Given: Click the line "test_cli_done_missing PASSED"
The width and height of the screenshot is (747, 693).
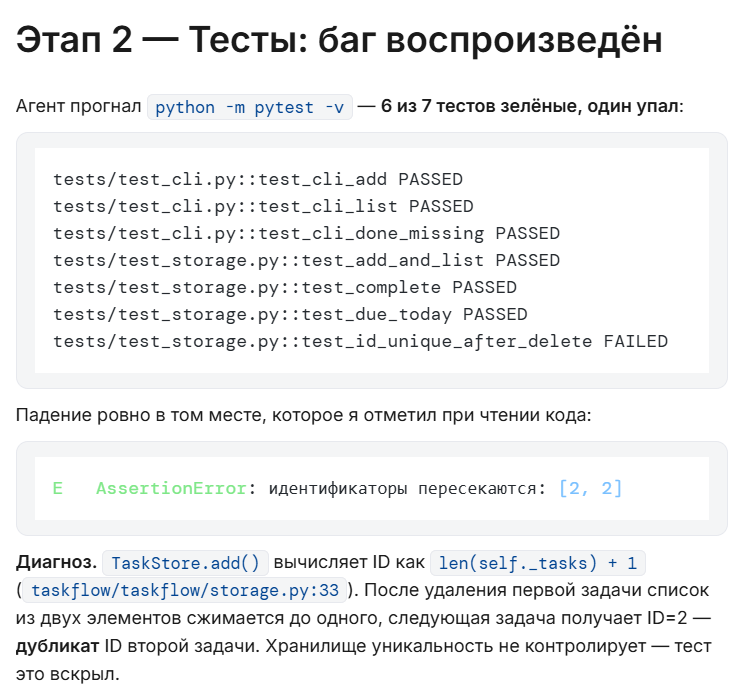Looking at the screenshot, I should 306,233.
